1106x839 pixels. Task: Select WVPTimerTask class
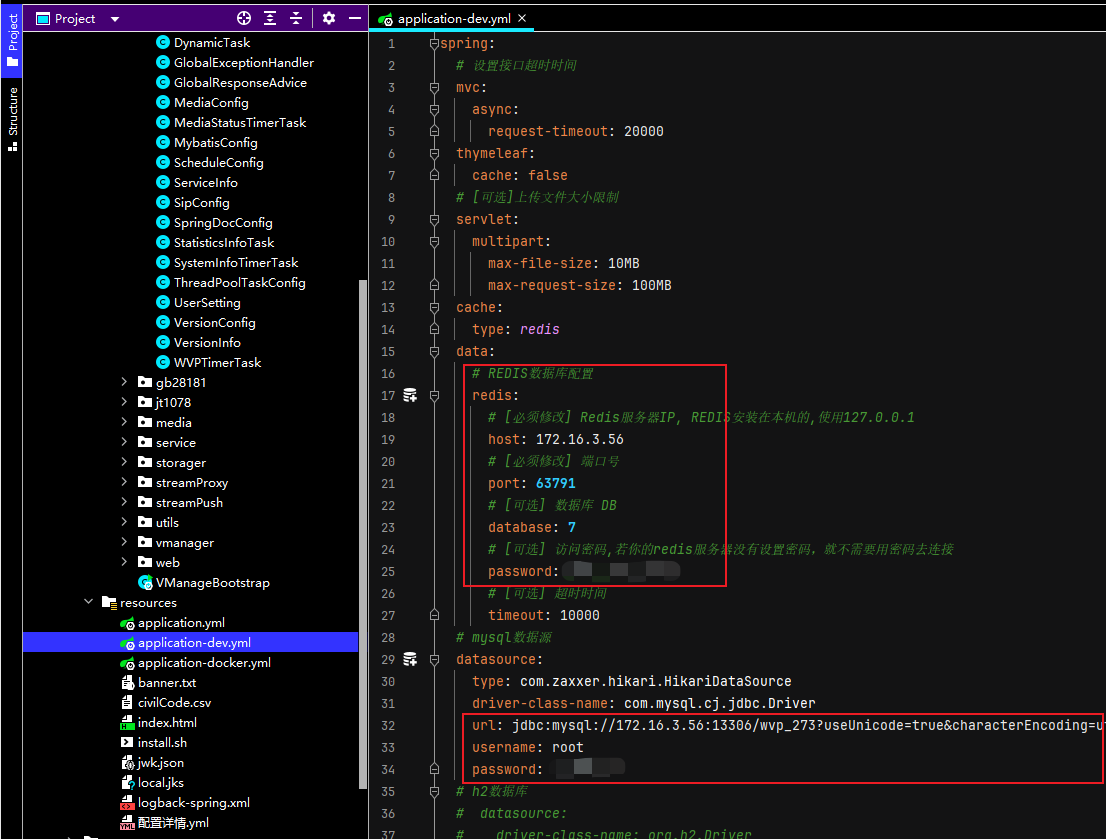tap(217, 363)
